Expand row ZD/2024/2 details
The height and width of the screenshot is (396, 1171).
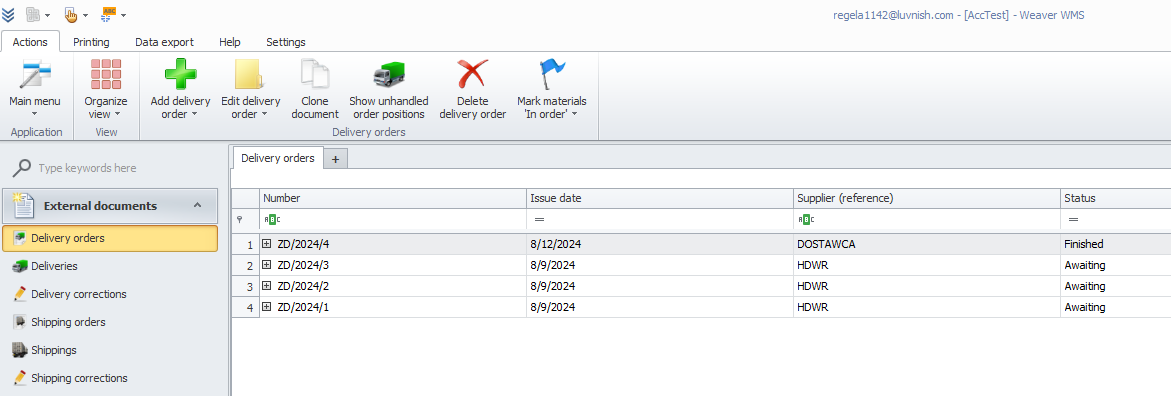pyautogui.click(x=267, y=285)
